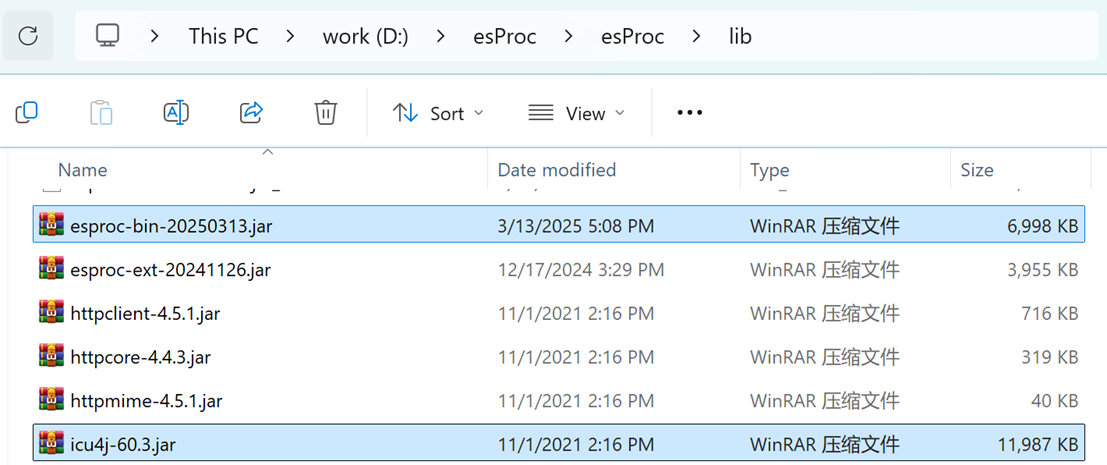This screenshot has height=465, width=1107.
Task: Click the Type column header
Action: (x=770, y=170)
